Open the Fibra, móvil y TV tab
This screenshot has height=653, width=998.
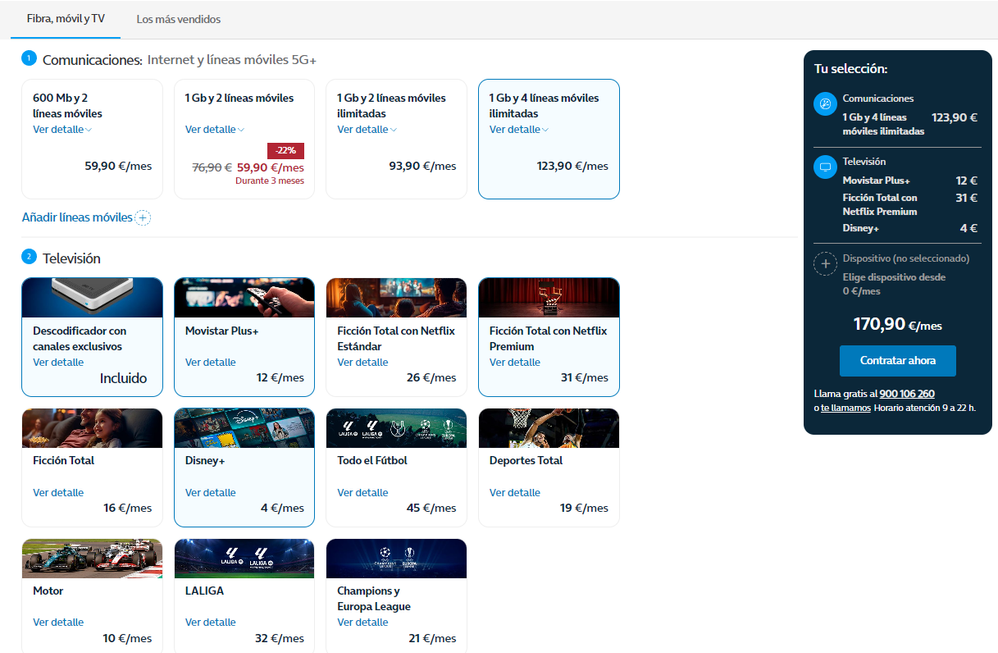pyautogui.click(x=65, y=19)
